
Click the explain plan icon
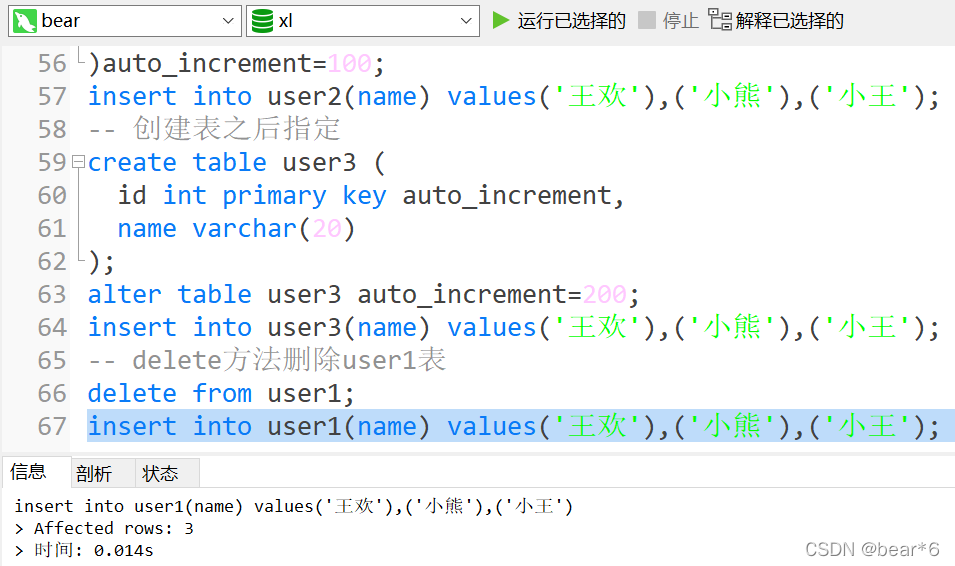pyautogui.click(x=720, y=20)
